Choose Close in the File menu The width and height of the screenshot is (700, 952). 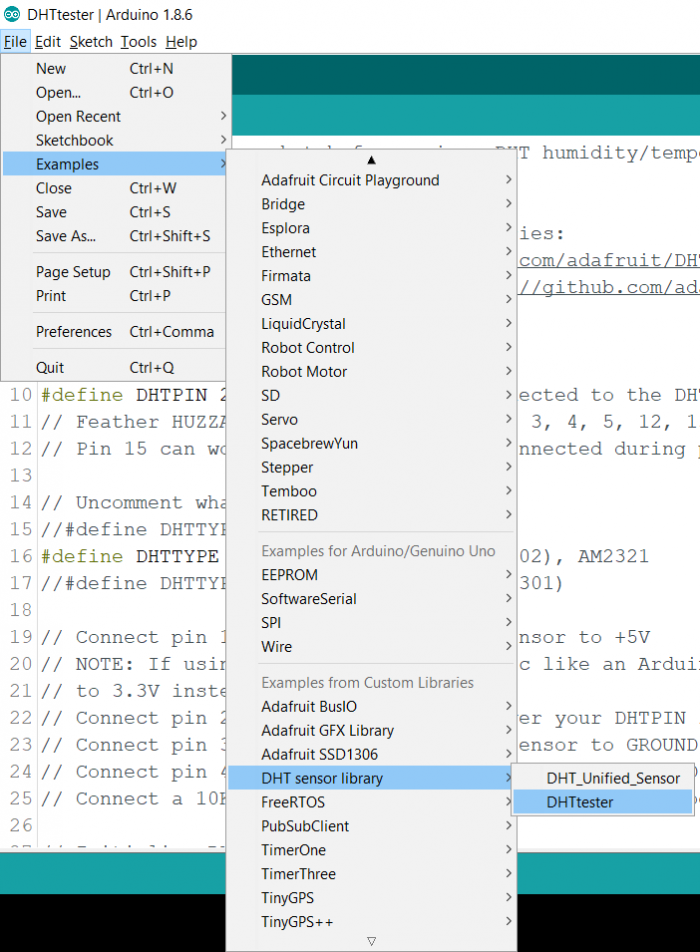click(x=115, y=188)
